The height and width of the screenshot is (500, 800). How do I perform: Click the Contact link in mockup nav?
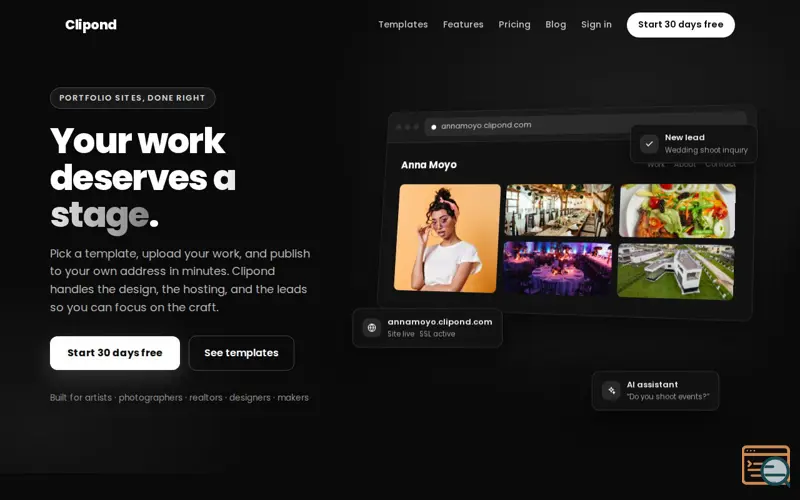pyautogui.click(x=720, y=164)
